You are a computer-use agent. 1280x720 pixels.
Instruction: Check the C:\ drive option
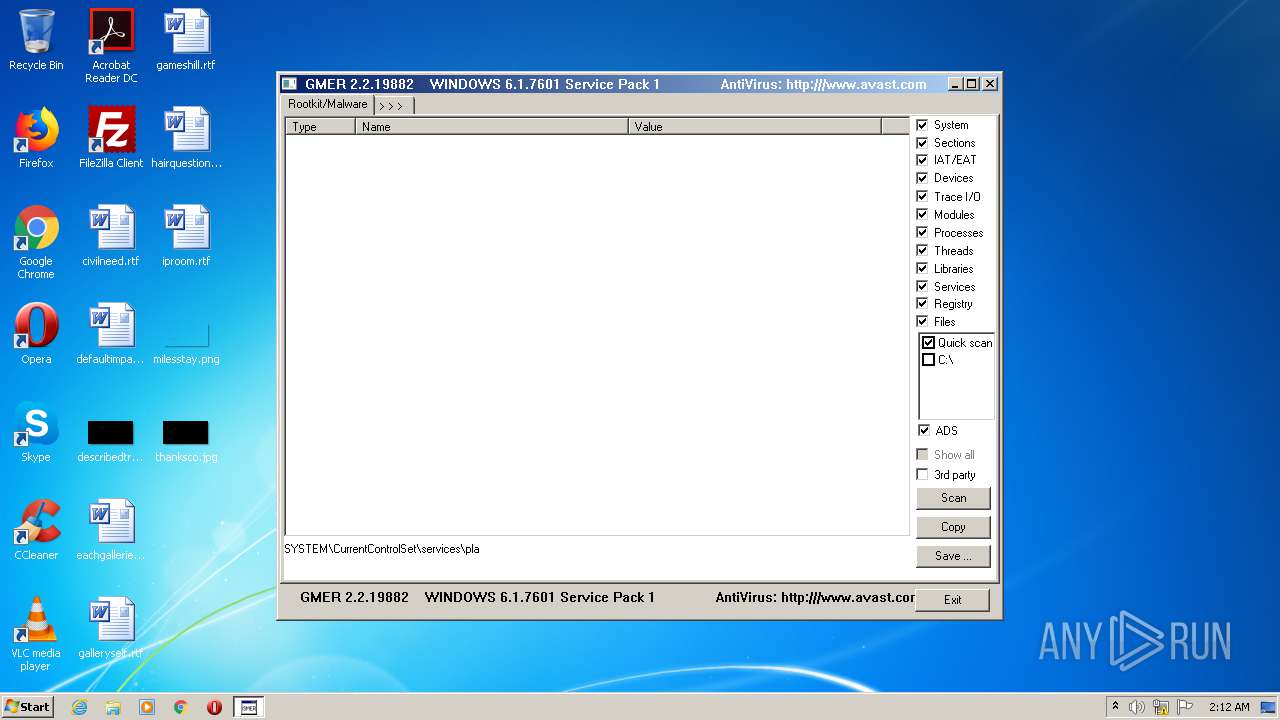[928, 360]
